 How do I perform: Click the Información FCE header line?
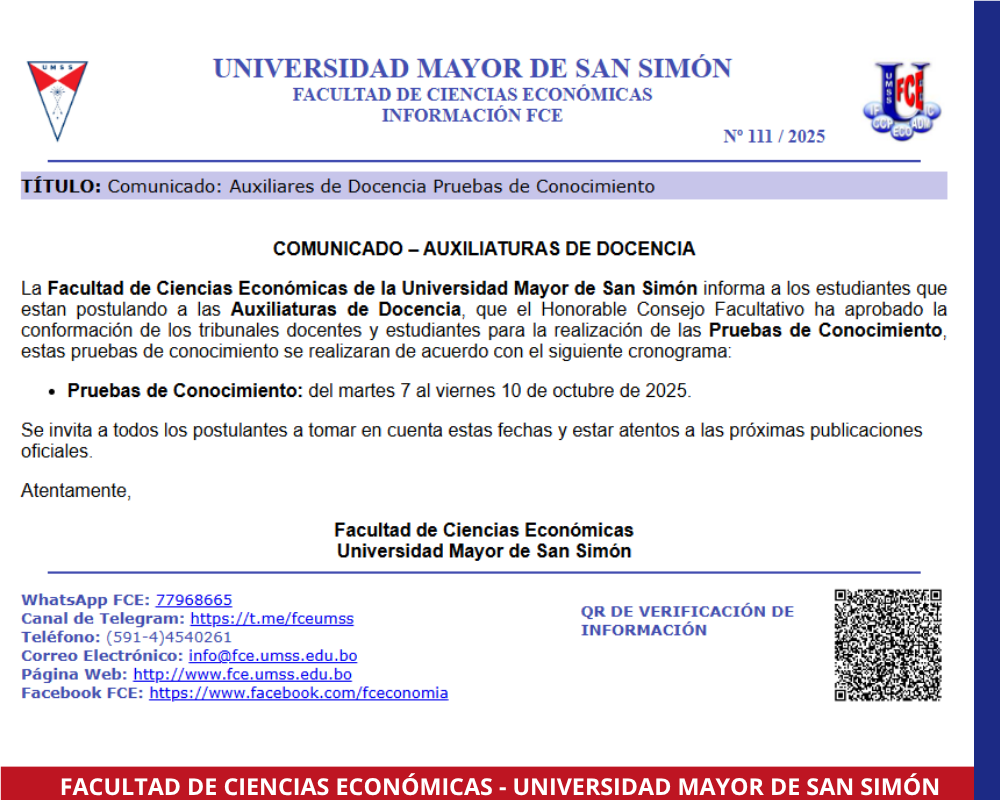[x=472, y=116]
